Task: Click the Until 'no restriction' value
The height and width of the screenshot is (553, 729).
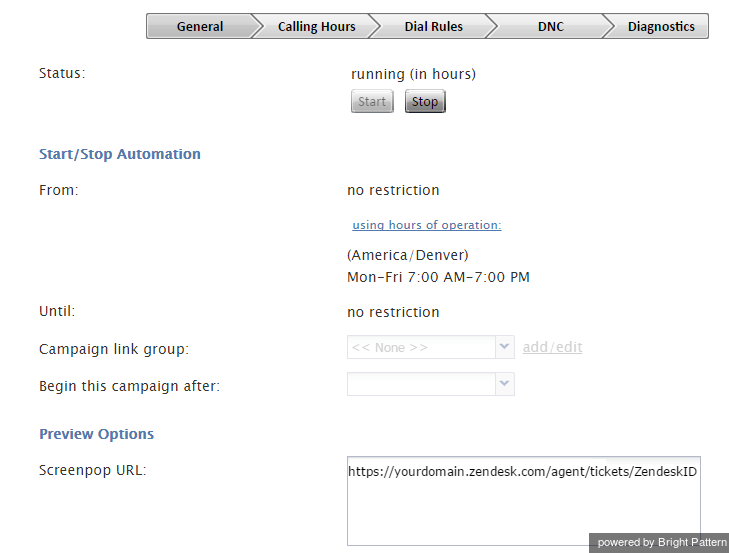Action: pyautogui.click(x=393, y=312)
